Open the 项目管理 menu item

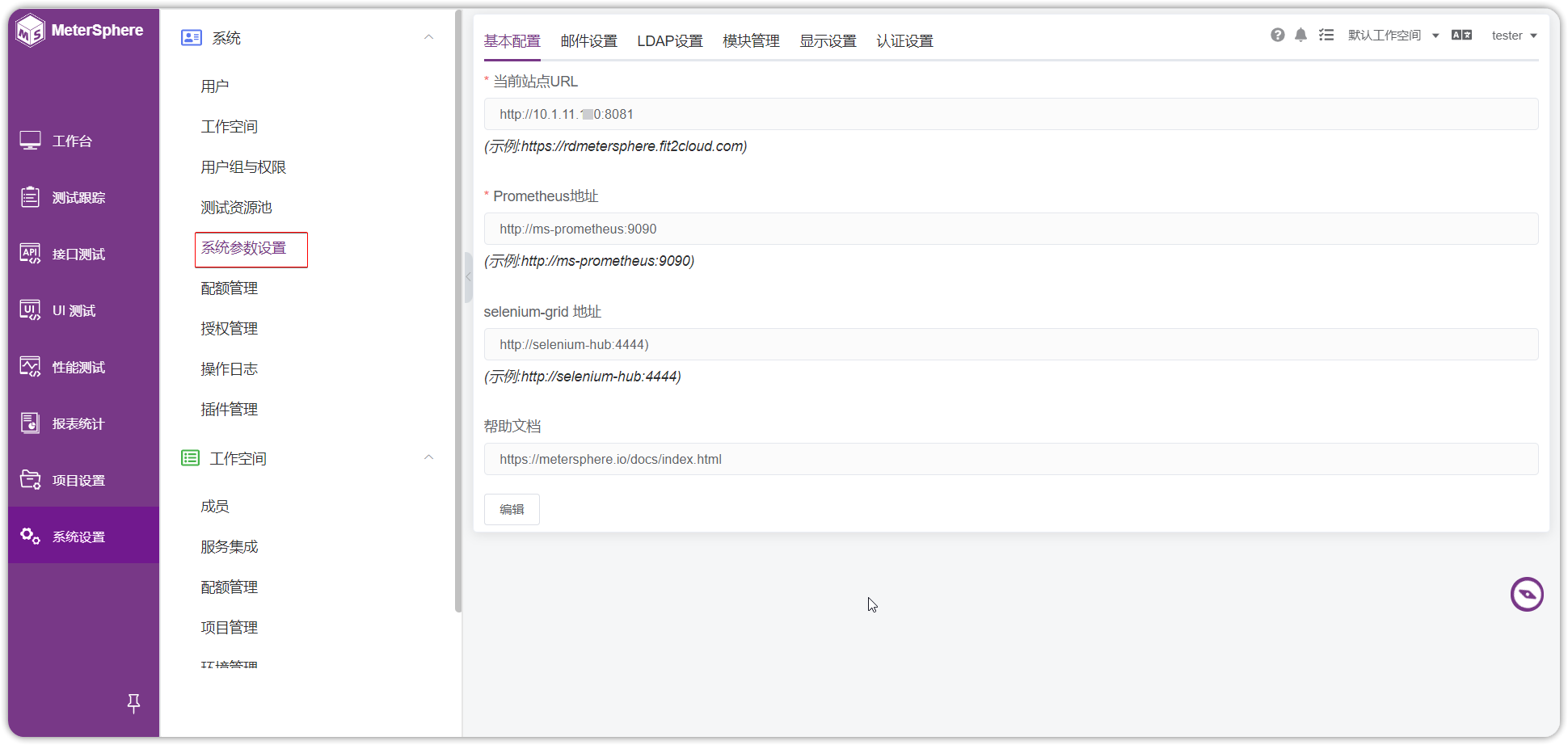230,628
